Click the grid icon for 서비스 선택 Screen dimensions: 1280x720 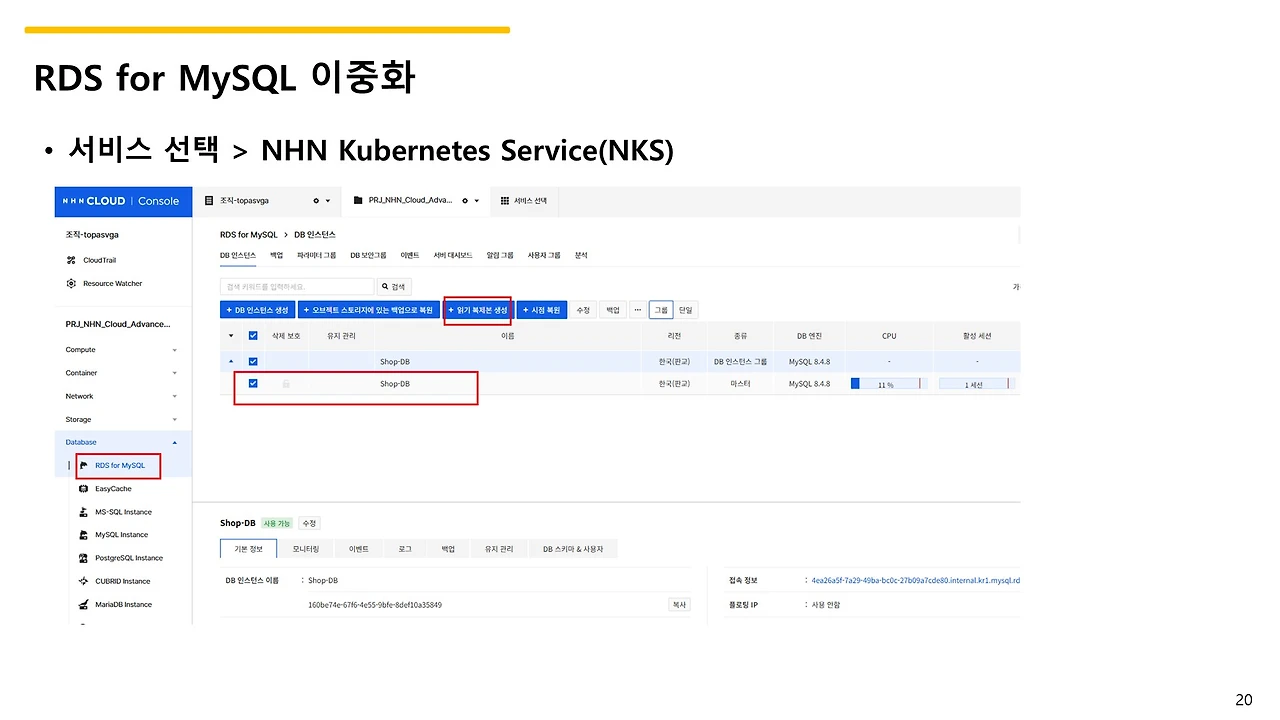505,201
